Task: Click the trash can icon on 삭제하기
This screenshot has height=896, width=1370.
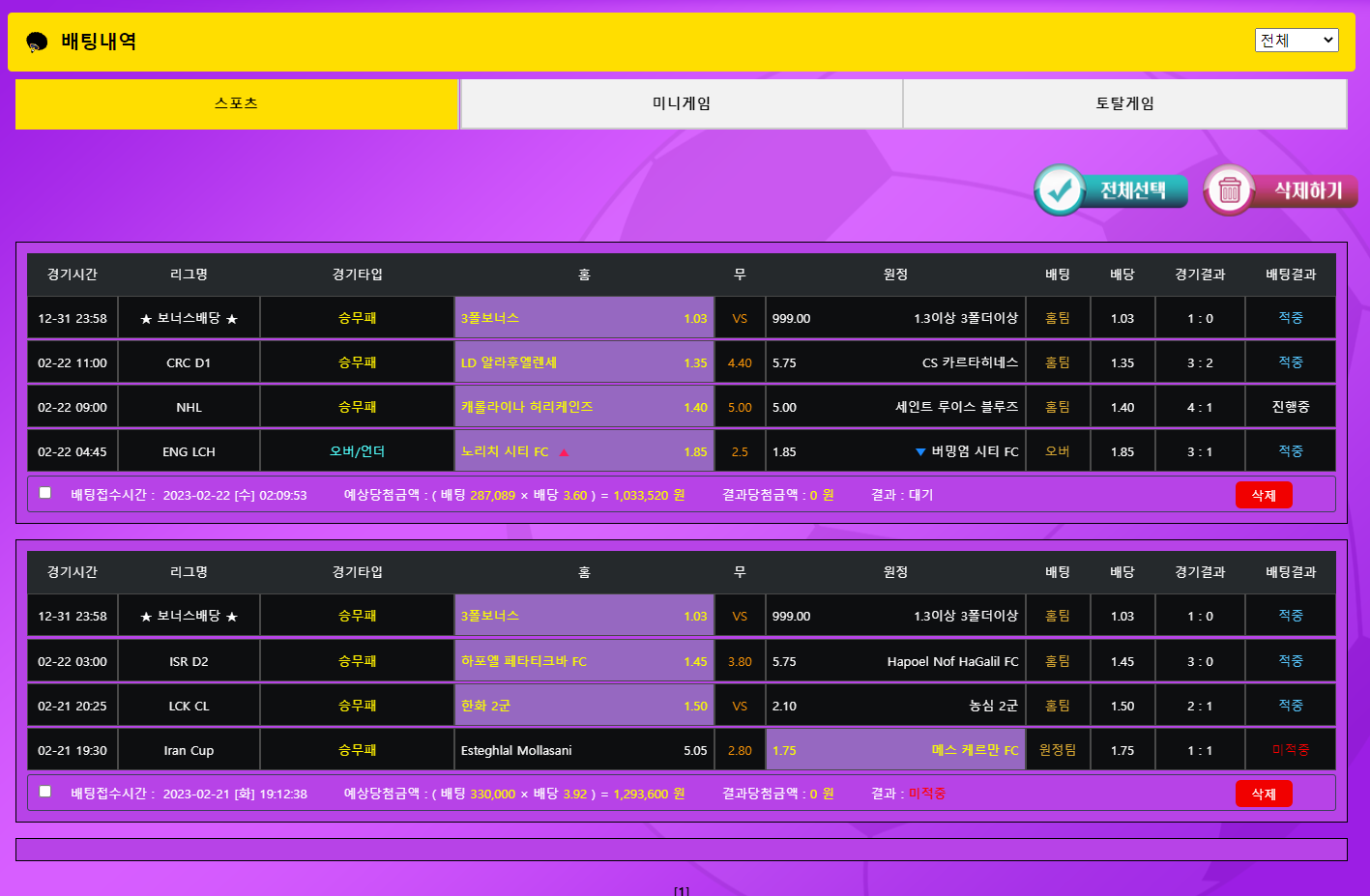Action: 1229,190
